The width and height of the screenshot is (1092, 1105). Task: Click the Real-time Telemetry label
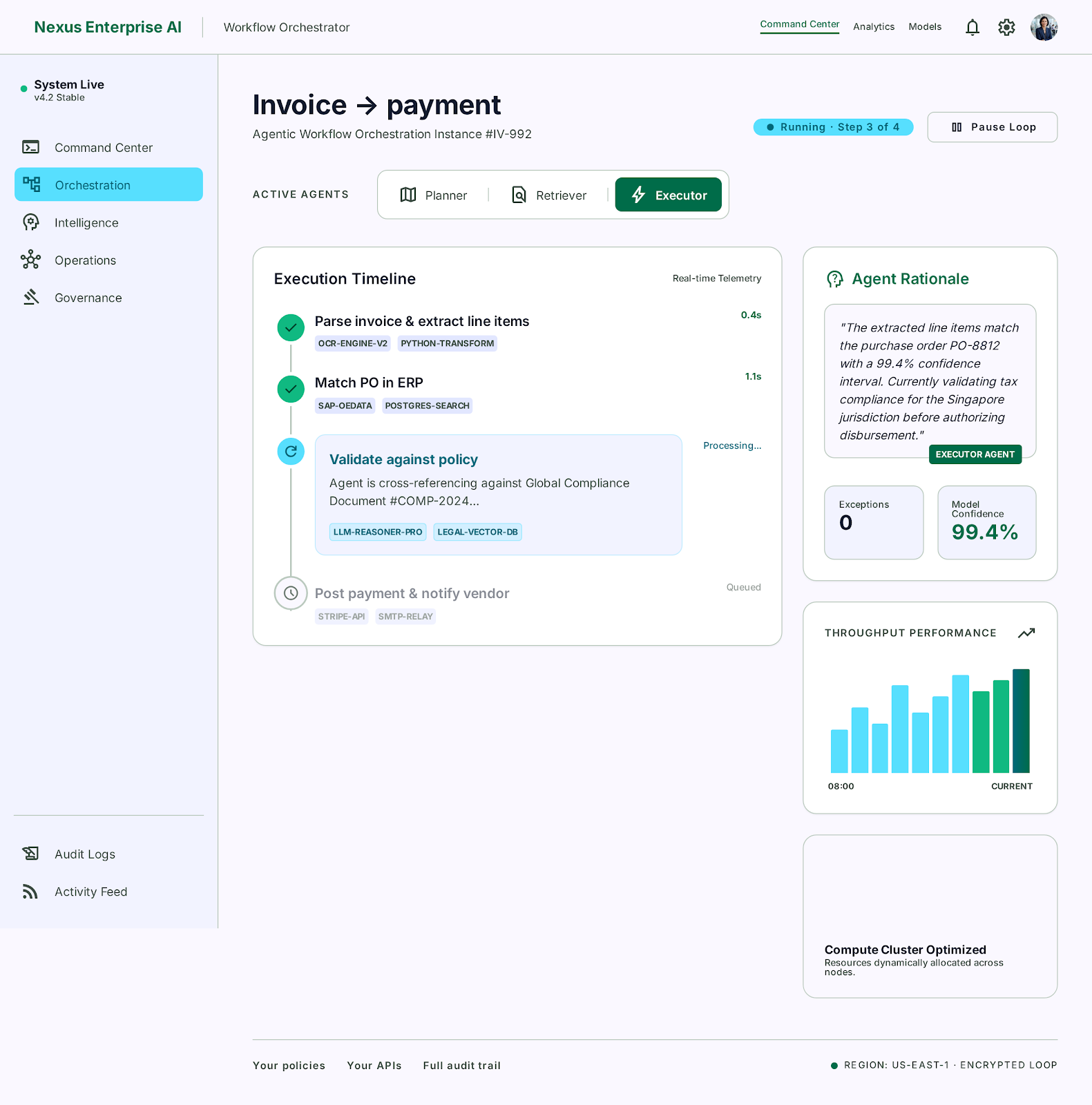[717, 278]
